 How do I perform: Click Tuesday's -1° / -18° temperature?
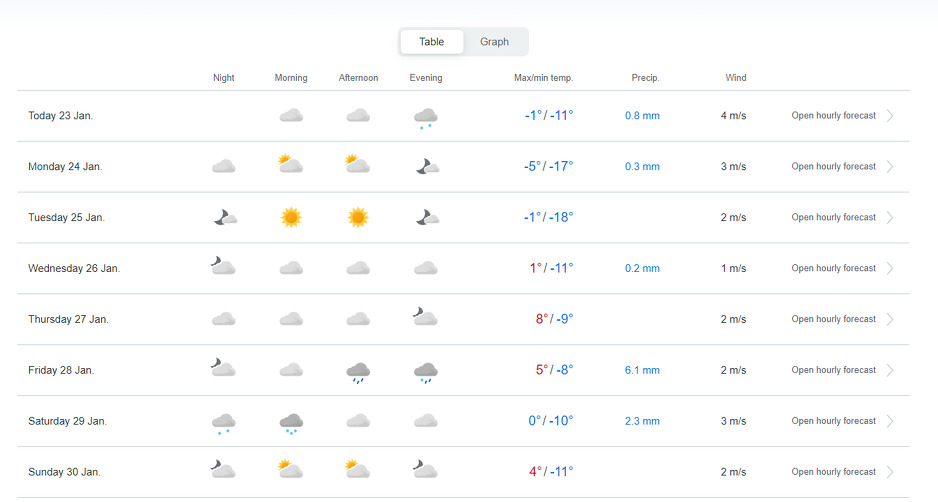pos(549,217)
